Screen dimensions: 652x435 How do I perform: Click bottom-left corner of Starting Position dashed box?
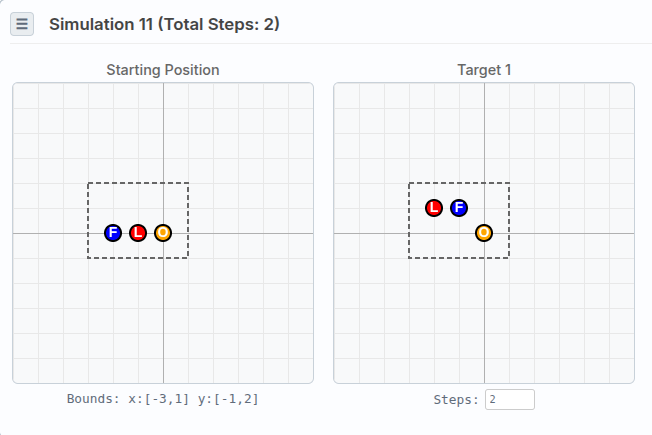pyautogui.click(x=88, y=258)
